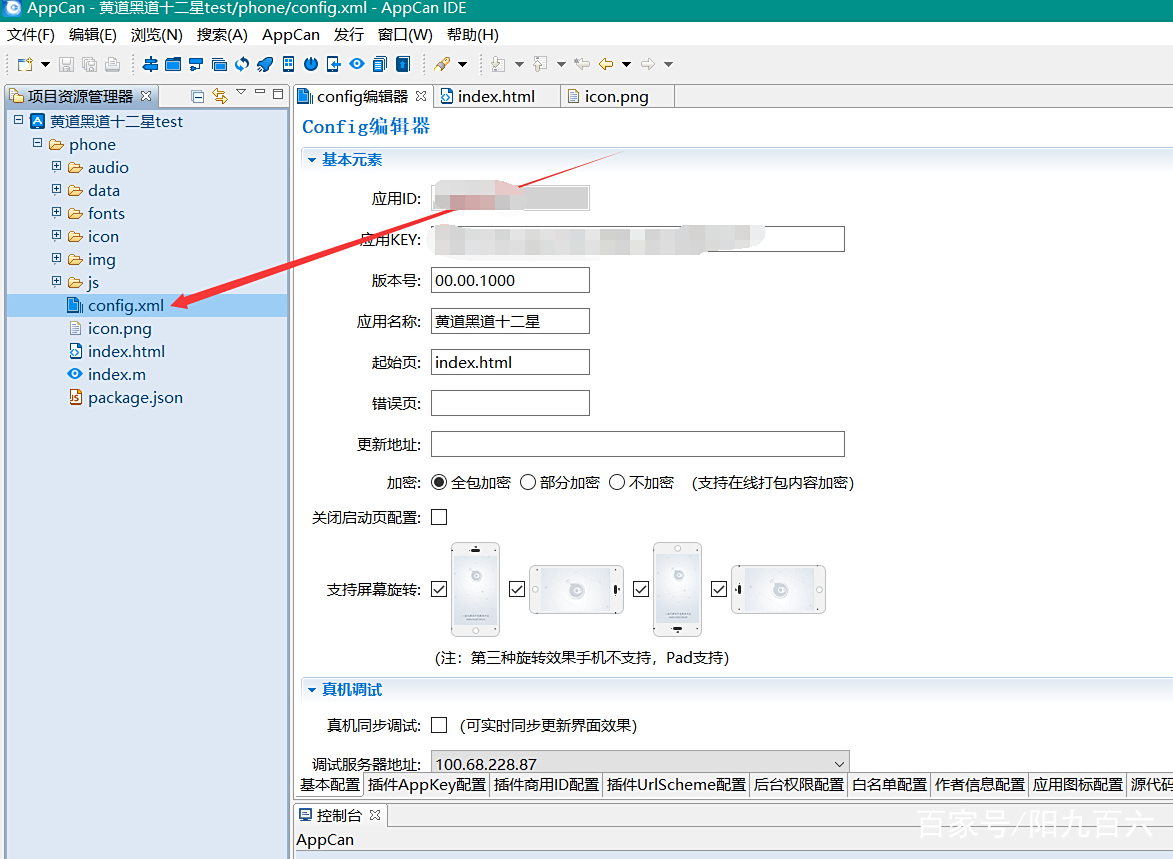Toggle fourth landscape rotation checkbox
The height and width of the screenshot is (859, 1173).
(x=719, y=590)
